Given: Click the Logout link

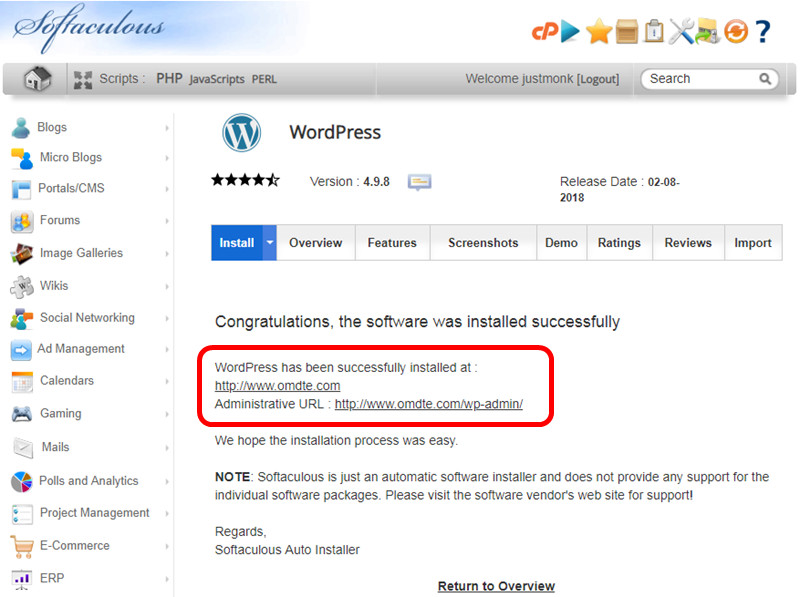Looking at the screenshot, I should (x=598, y=79).
